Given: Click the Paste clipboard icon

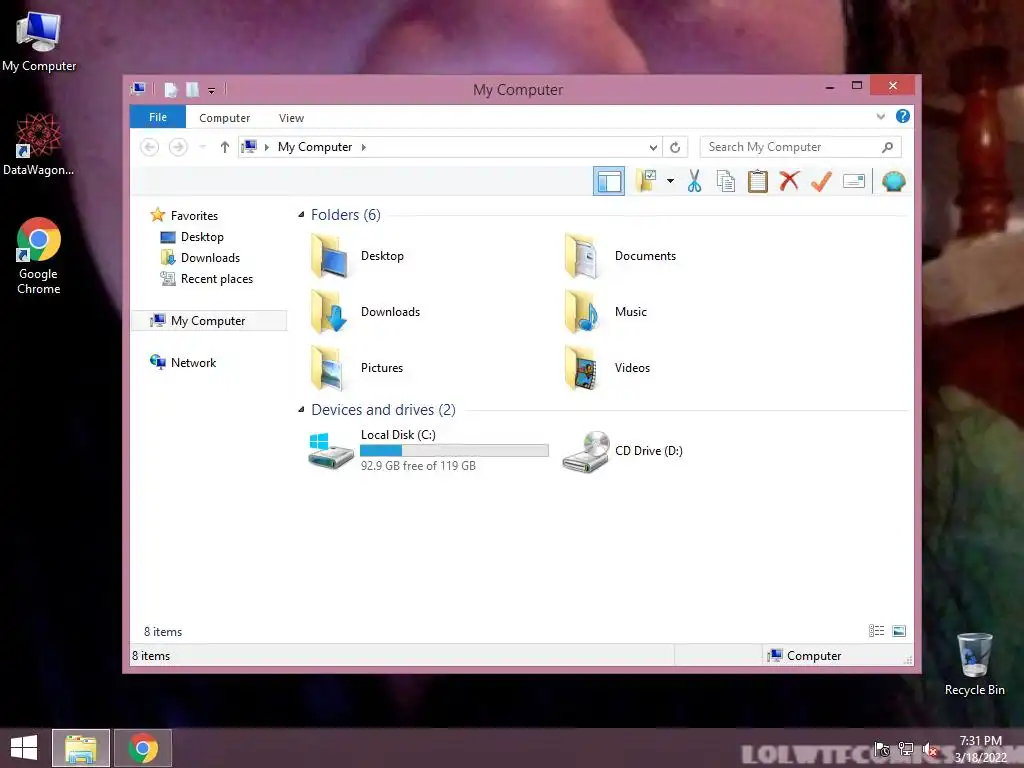Looking at the screenshot, I should pos(758,181).
